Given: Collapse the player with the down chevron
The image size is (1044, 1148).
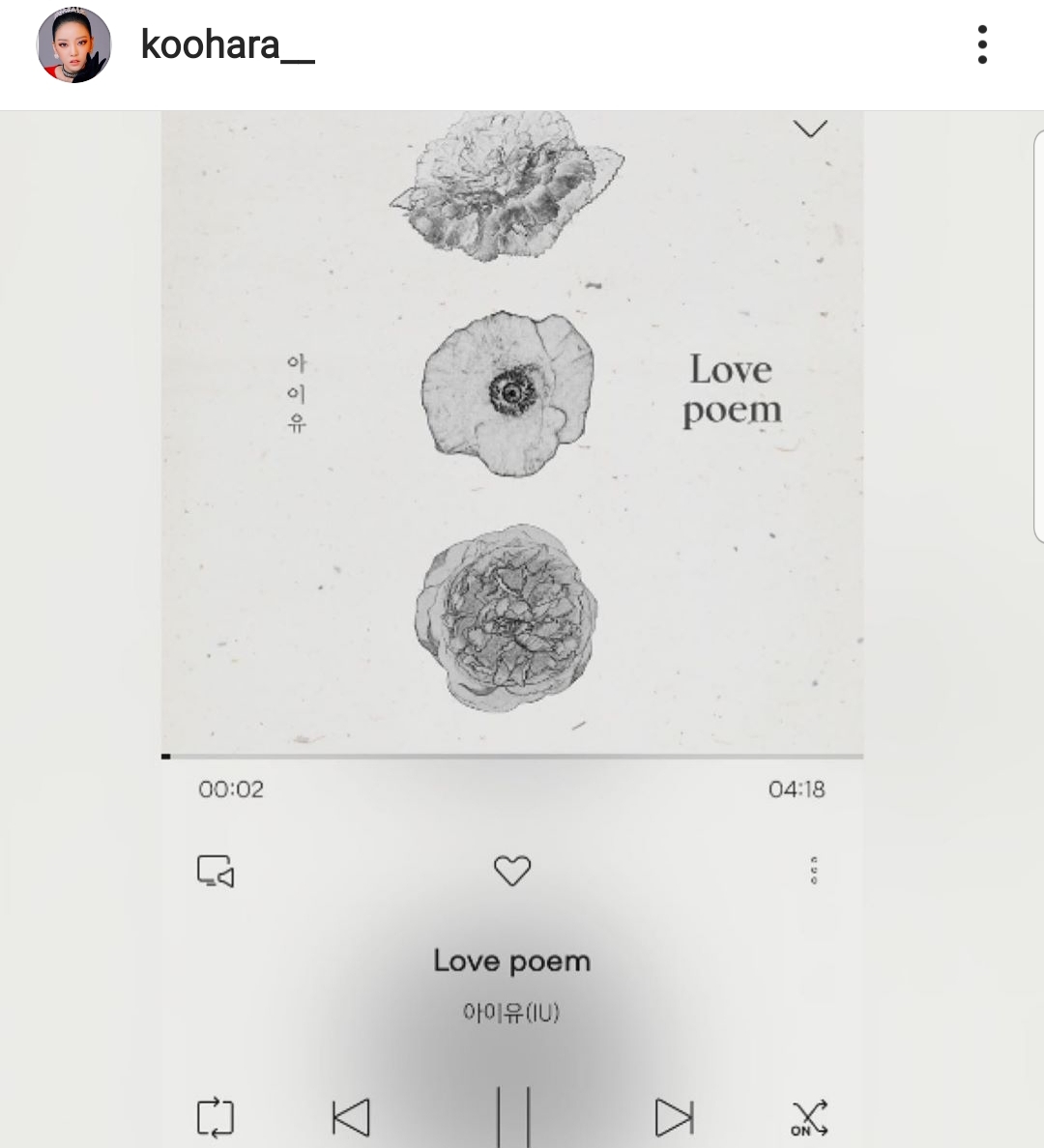Looking at the screenshot, I should pyautogui.click(x=809, y=129).
